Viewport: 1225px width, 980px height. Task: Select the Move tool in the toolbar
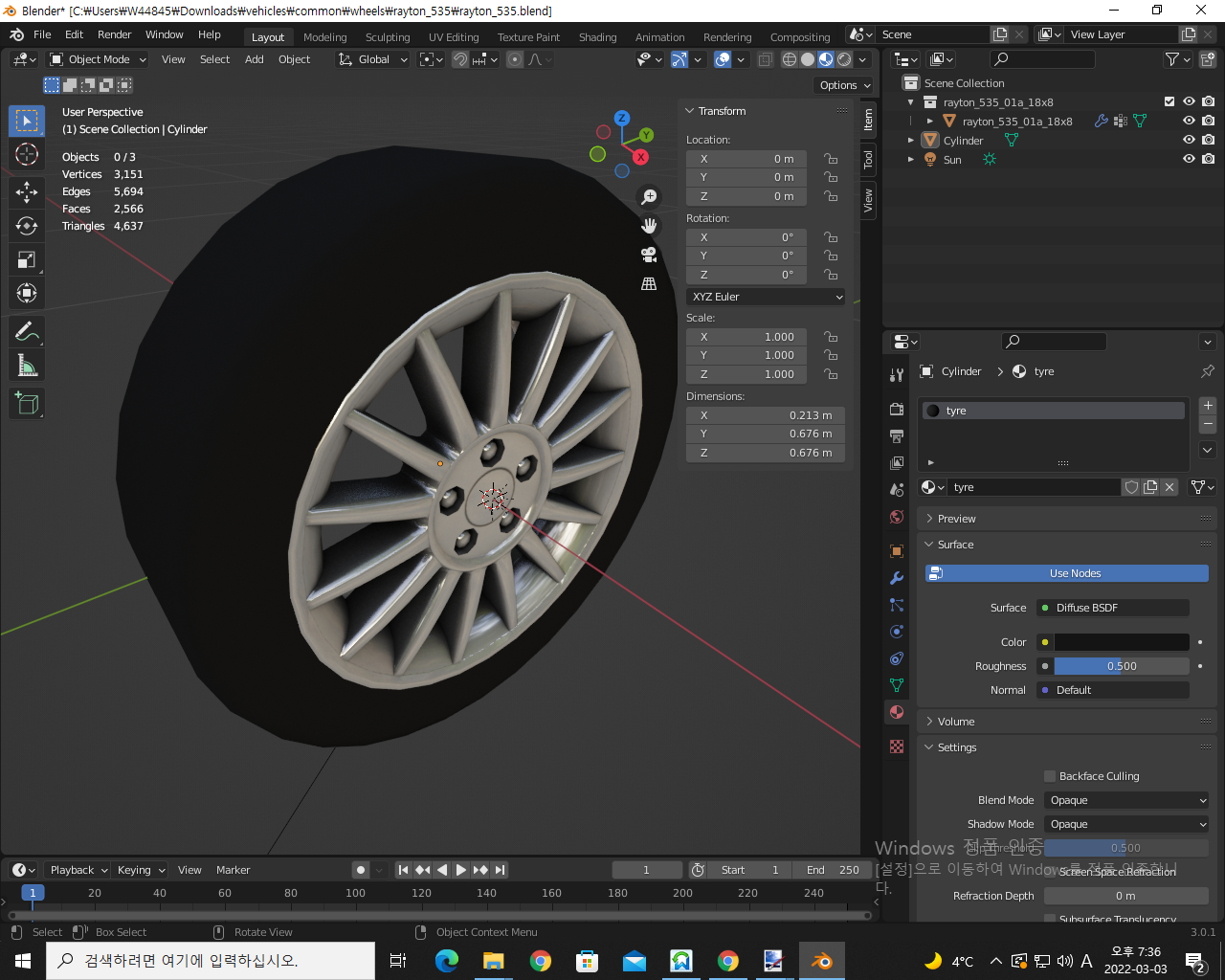point(27,192)
